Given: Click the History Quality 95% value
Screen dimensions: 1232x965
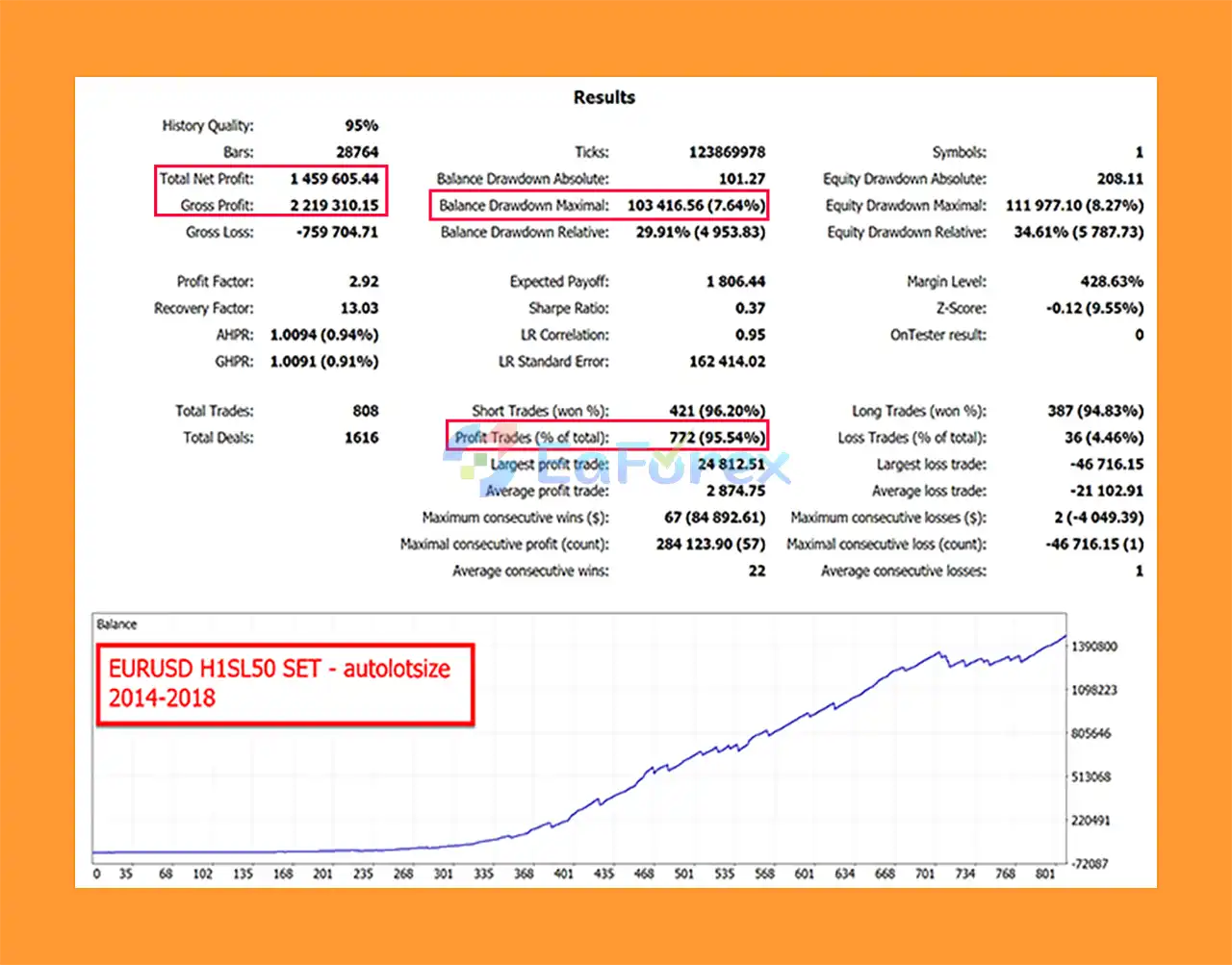Looking at the screenshot, I should point(361,125).
